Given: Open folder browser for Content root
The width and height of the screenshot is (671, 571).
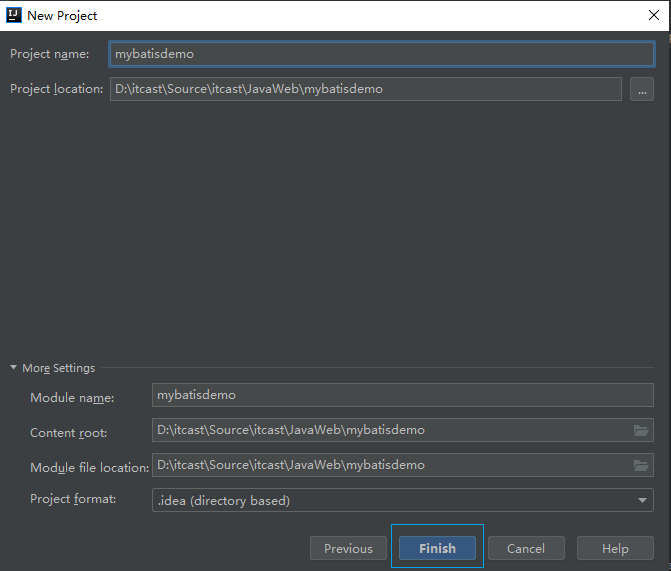Looking at the screenshot, I should [x=641, y=430].
